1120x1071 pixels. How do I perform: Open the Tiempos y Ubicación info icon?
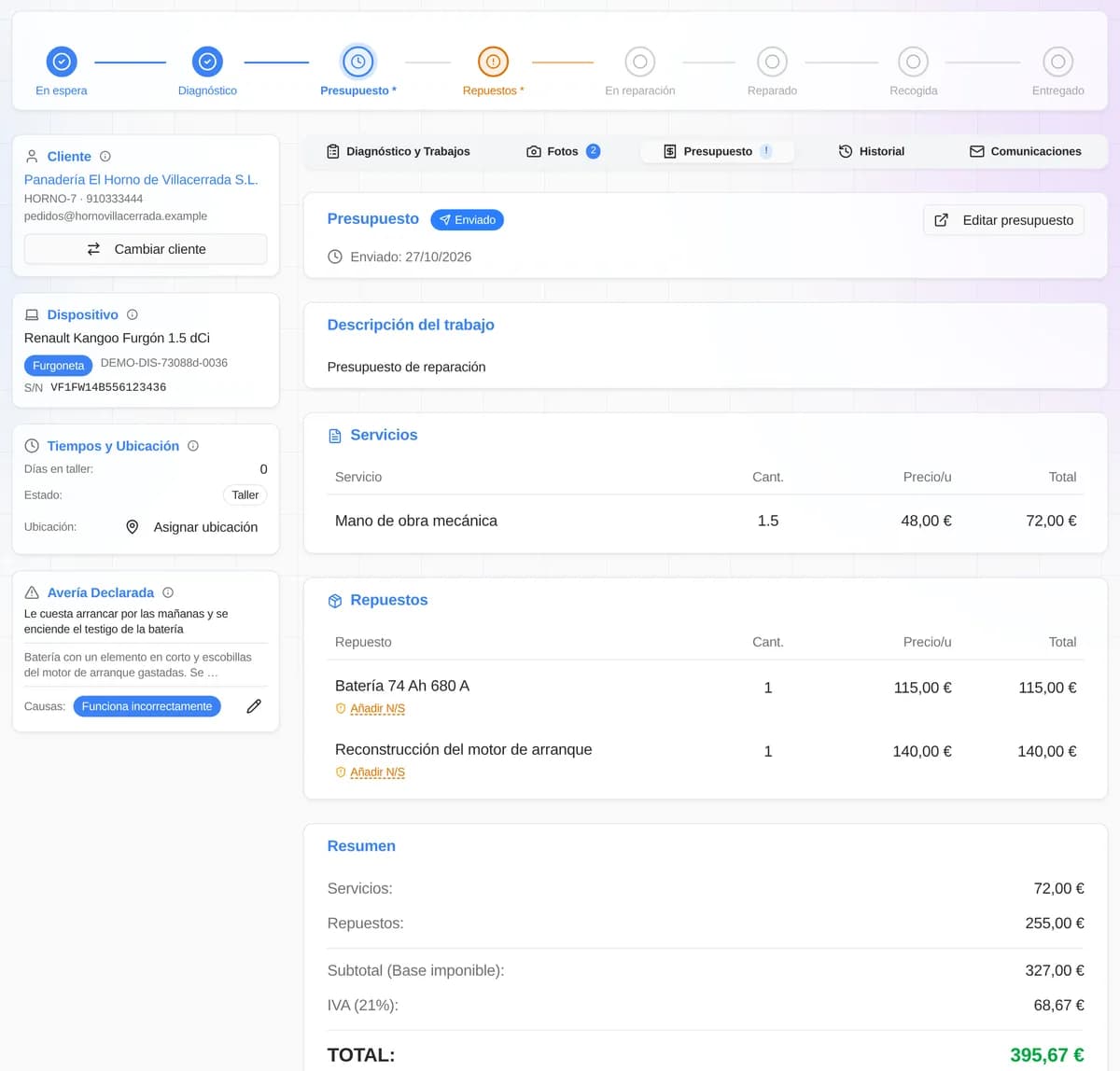pyautogui.click(x=193, y=446)
